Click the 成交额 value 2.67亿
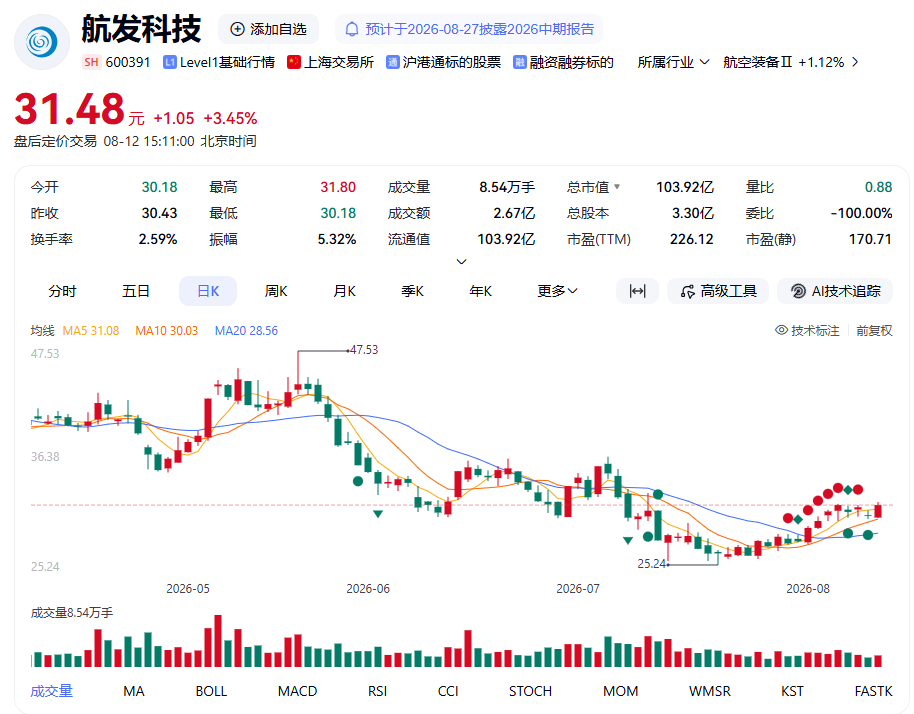The image size is (914, 714). [514, 213]
